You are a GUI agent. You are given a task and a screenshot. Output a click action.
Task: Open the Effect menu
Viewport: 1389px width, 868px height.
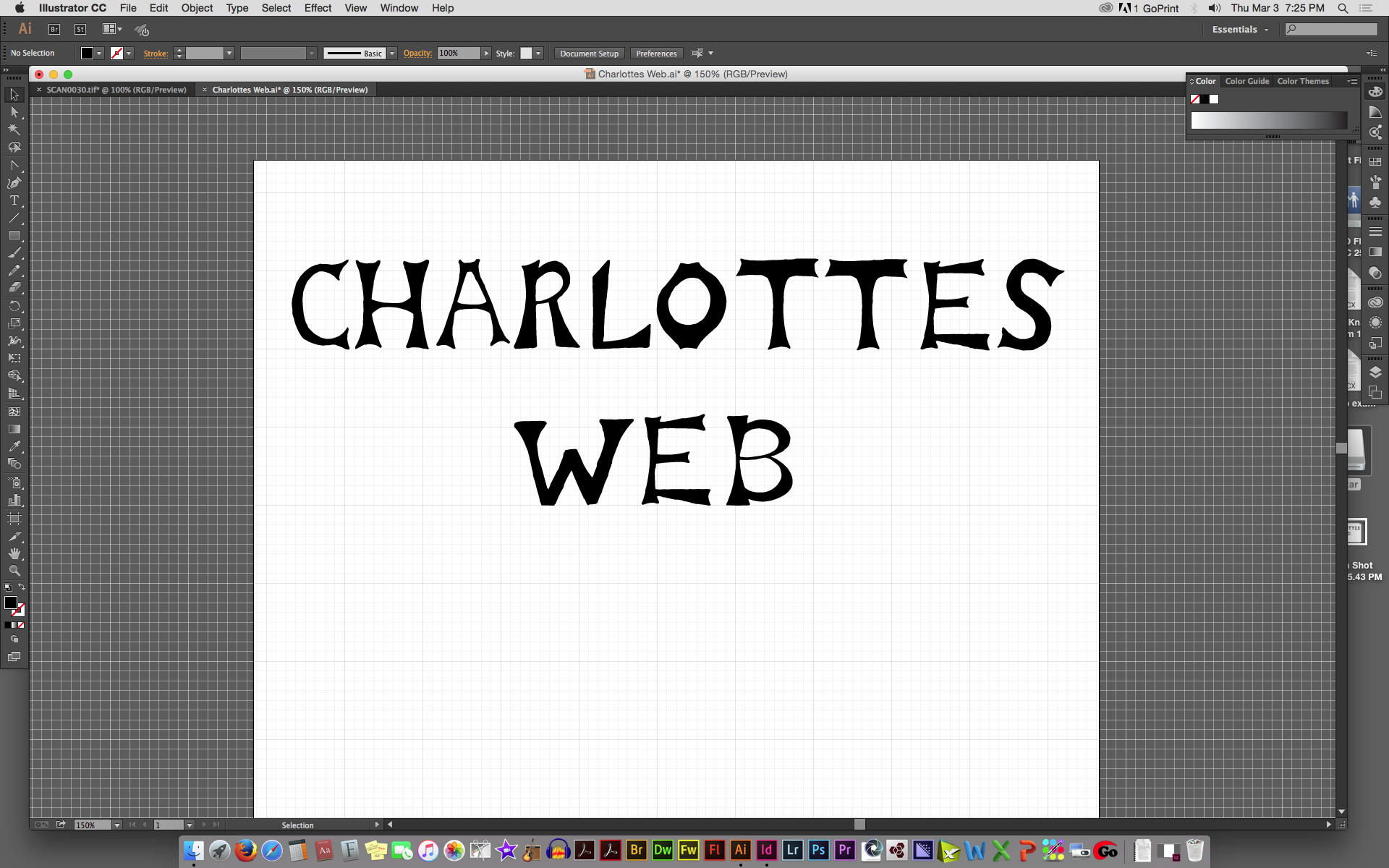click(x=318, y=8)
